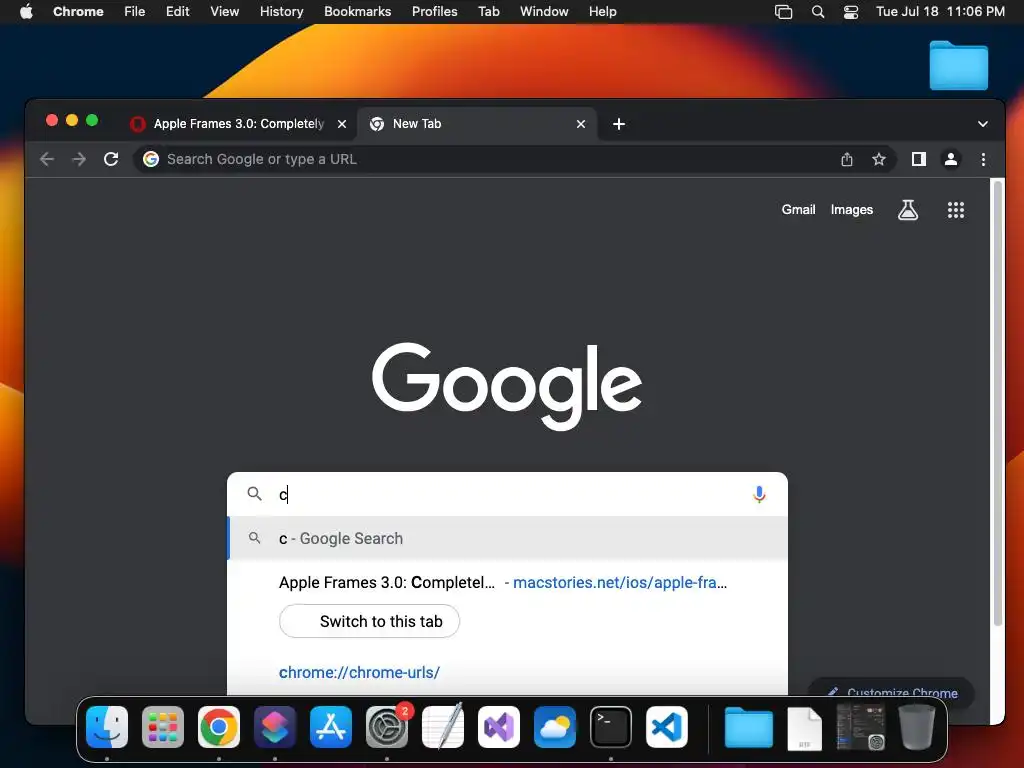This screenshot has width=1024, height=768.
Task: Open the Window menu
Action: pyautogui.click(x=544, y=12)
